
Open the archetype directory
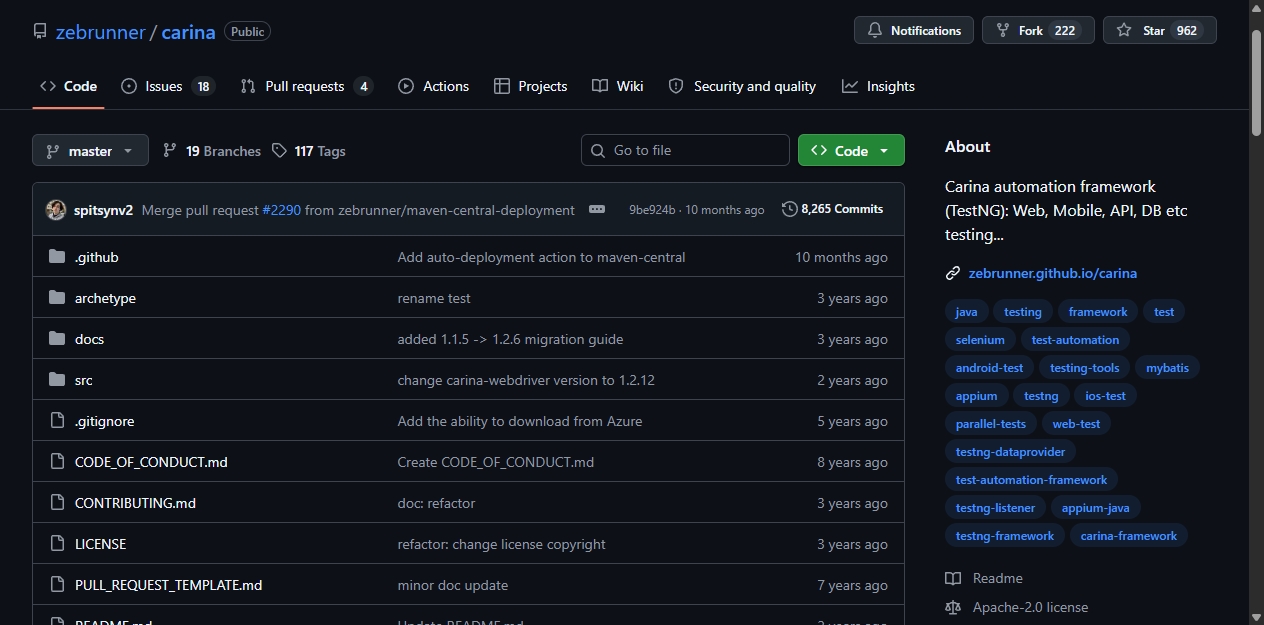(x=105, y=298)
